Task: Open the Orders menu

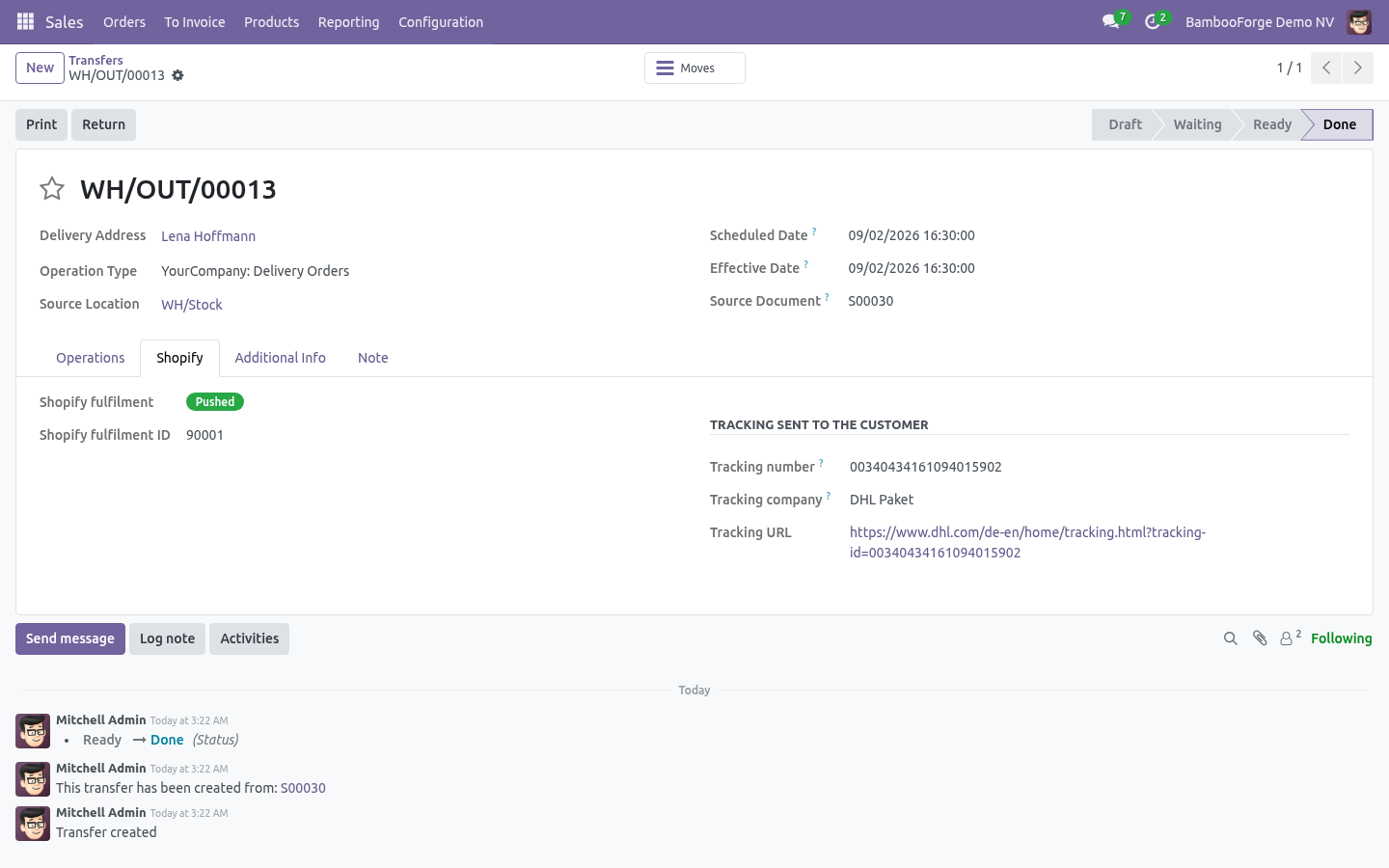Action: pyautogui.click(x=124, y=22)
